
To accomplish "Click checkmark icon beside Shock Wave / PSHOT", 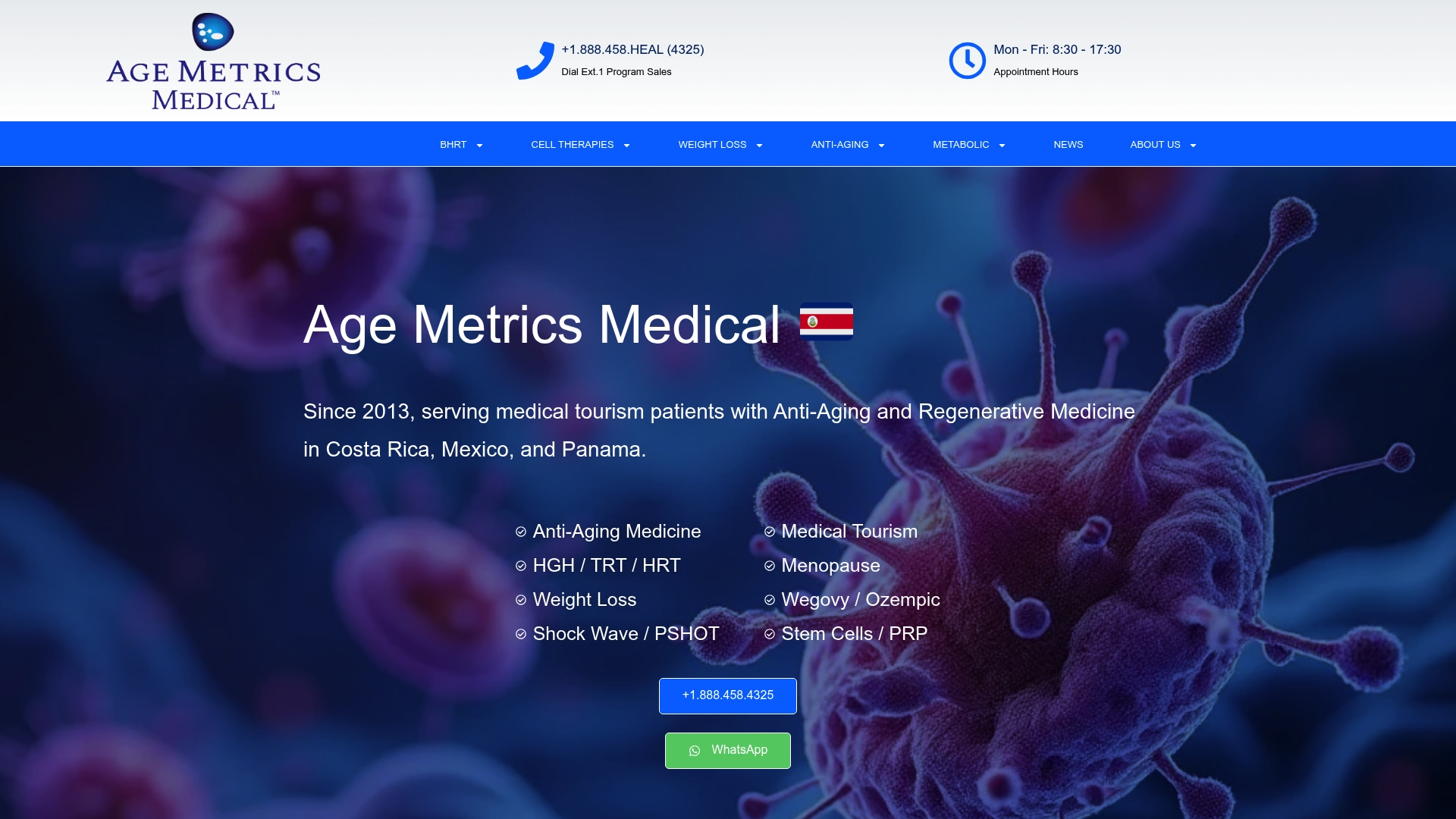I will tap(521, 634).
